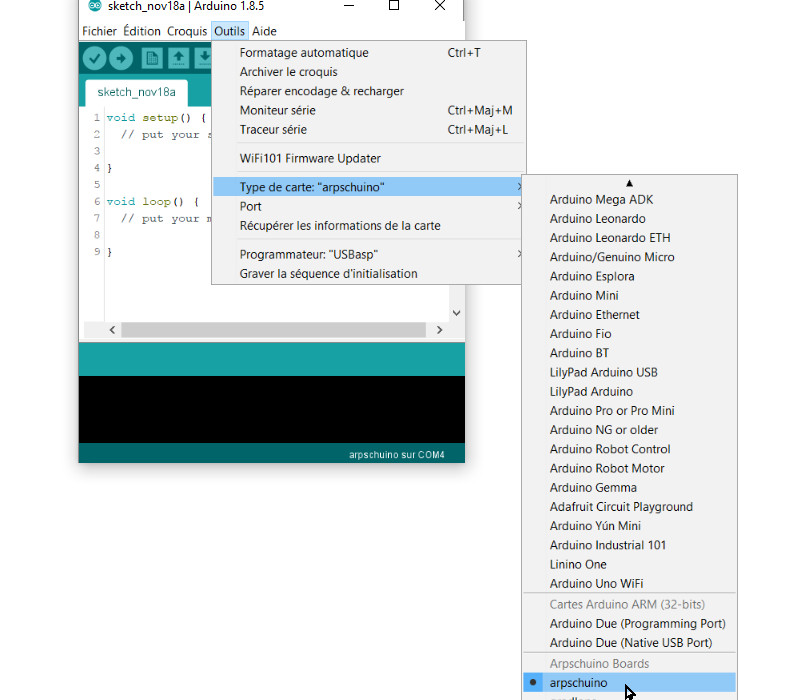Click code line 1 void setup()
800x700 pixels.
pyautogui.click(x=156, y=118)
